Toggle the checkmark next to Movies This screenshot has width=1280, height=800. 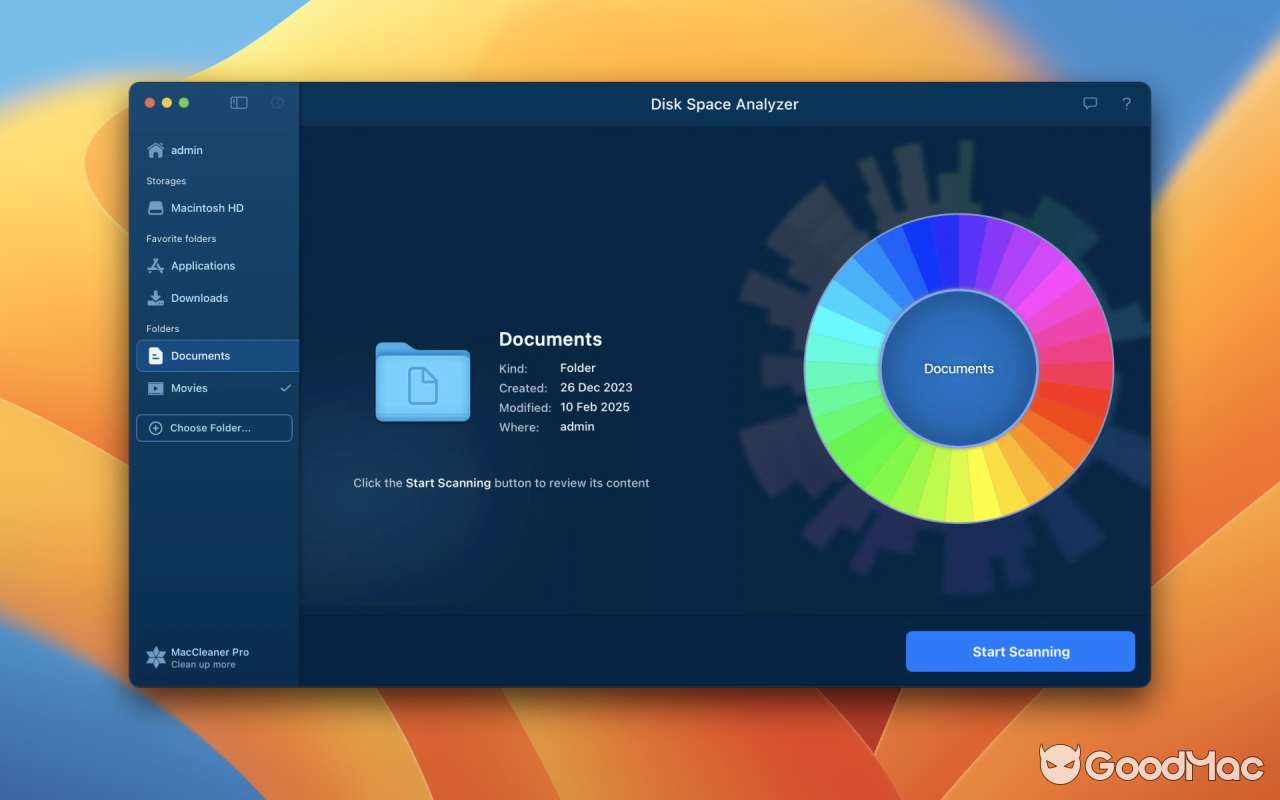coord(285,388)
